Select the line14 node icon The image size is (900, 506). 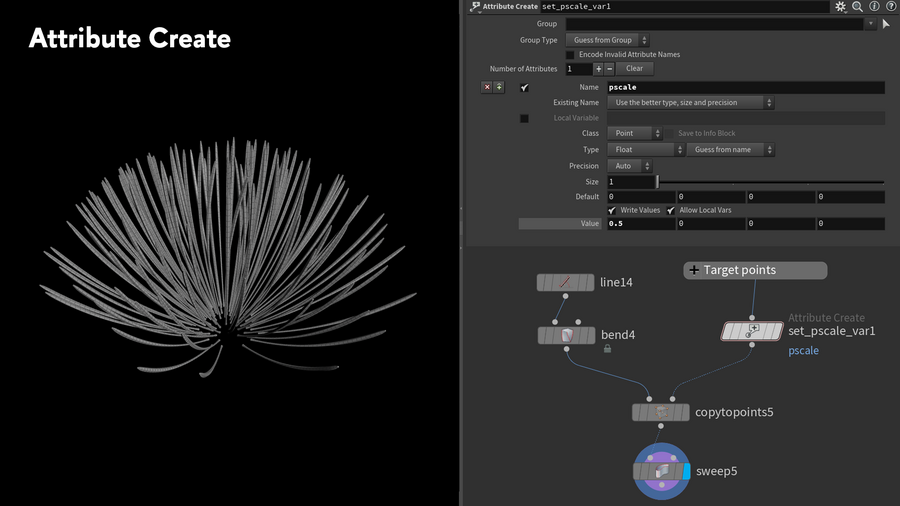click(565, 283)
